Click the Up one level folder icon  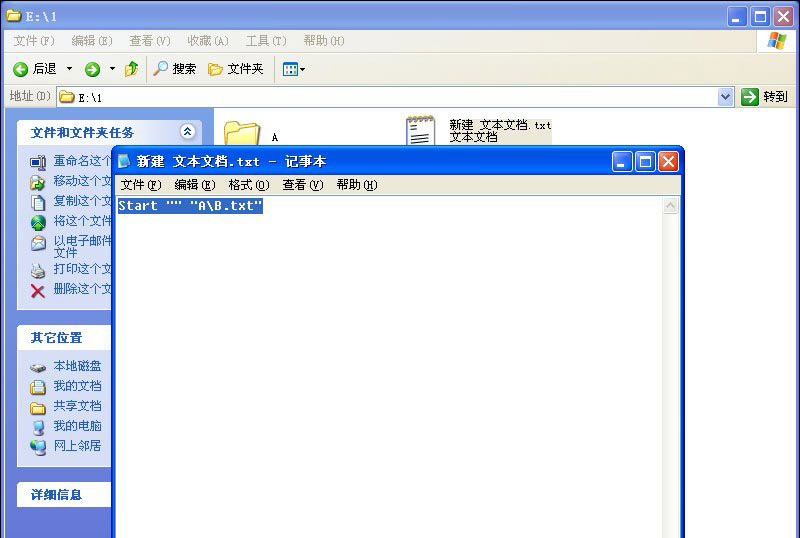(x=131, y=69)
